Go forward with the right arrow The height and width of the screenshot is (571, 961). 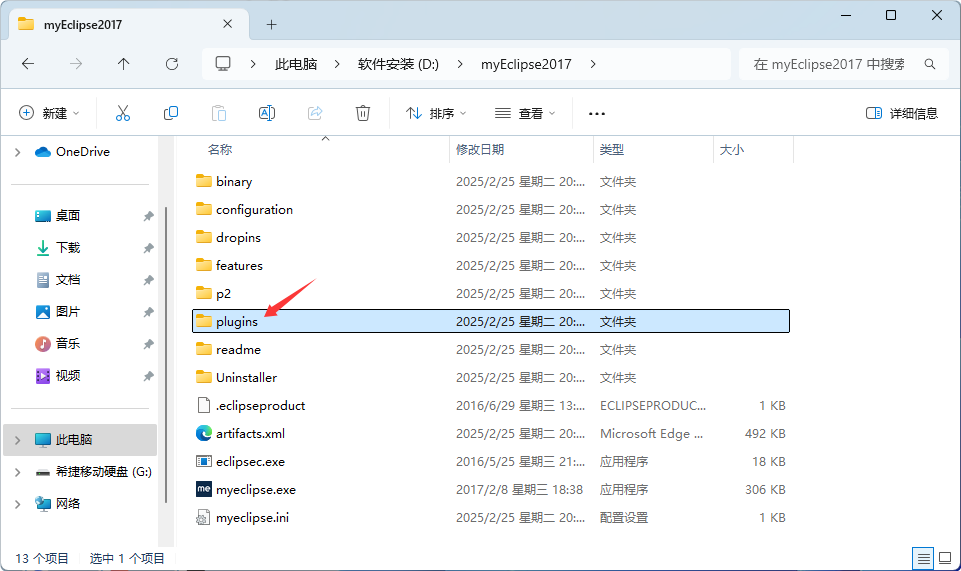click(x=76, y=64)
